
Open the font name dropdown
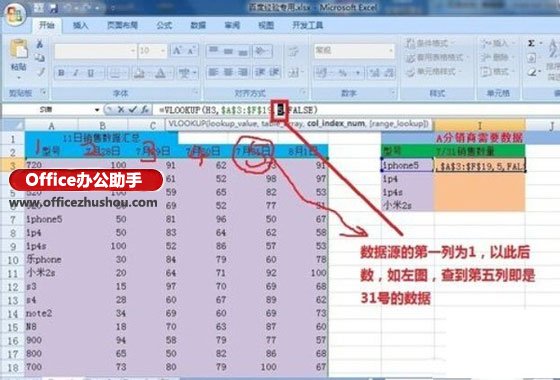pos(132,51)
